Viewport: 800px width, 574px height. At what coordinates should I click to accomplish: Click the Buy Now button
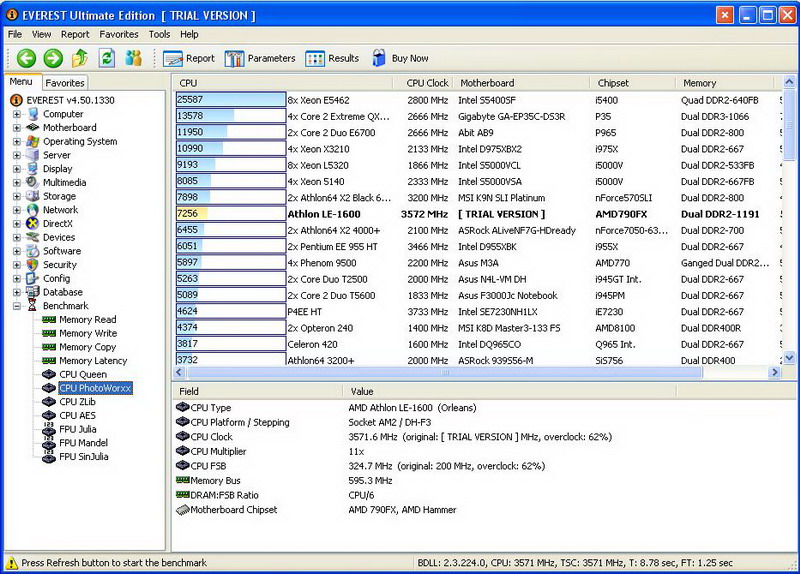[x=401, y=59]
